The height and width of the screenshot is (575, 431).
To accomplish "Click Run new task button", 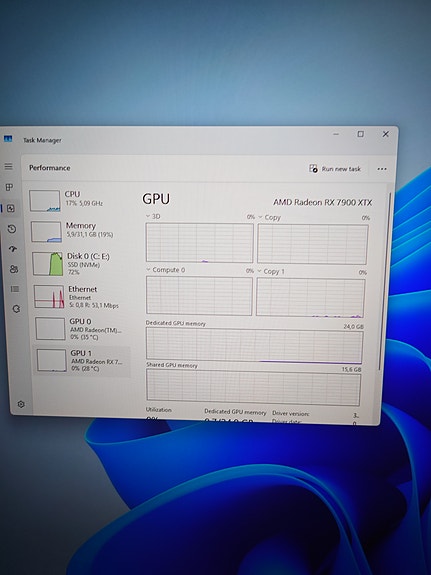I will 335,169.
